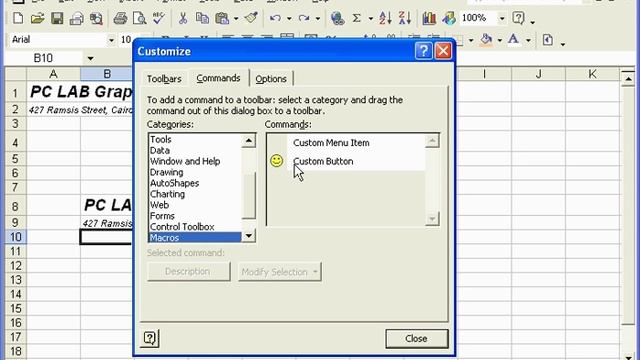Open the Borders dropdown arrow
This screenshot has width=640, height=360.
tap(471, 40)
